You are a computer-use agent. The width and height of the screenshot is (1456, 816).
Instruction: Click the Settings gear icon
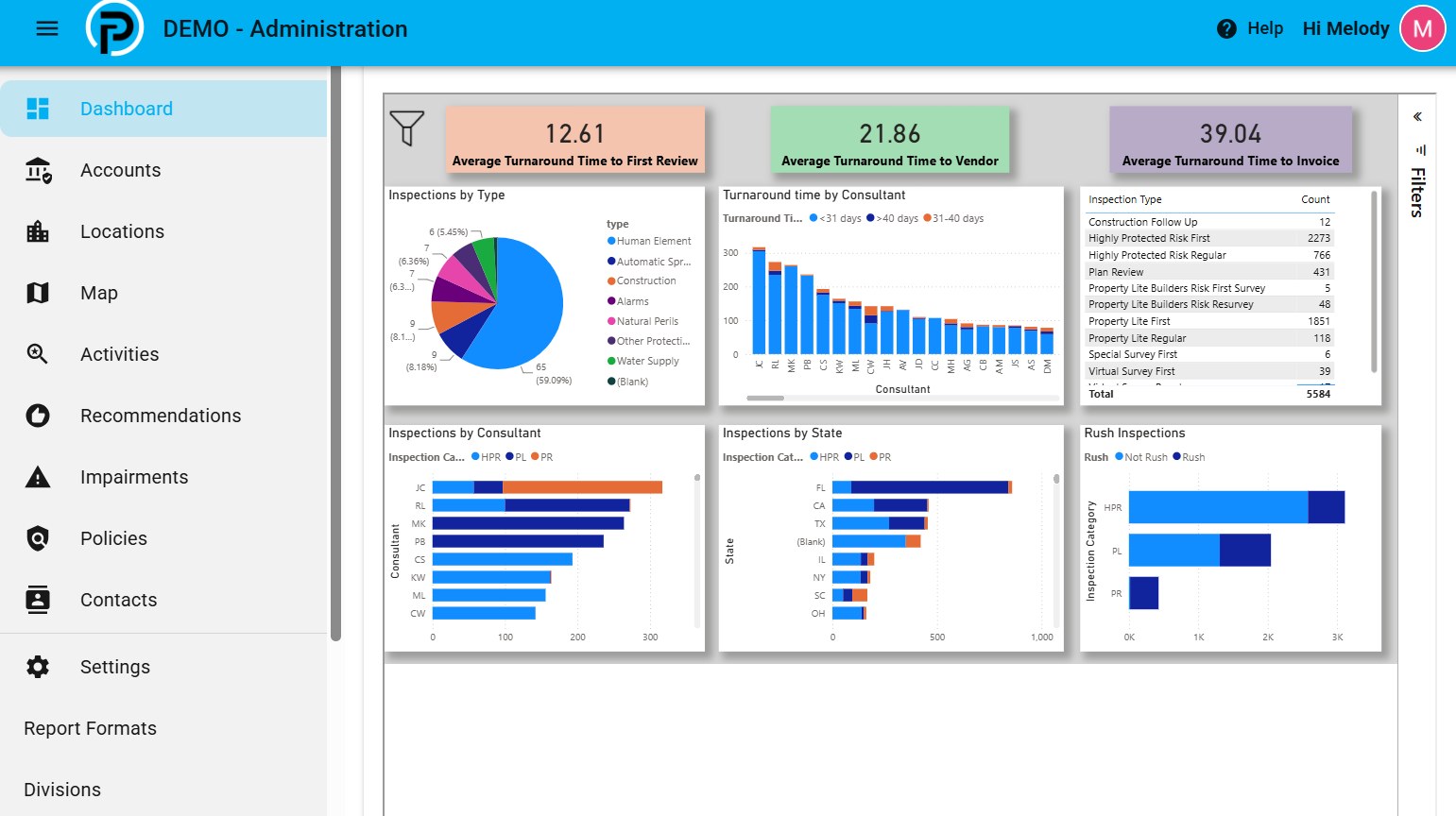(38, 667)
